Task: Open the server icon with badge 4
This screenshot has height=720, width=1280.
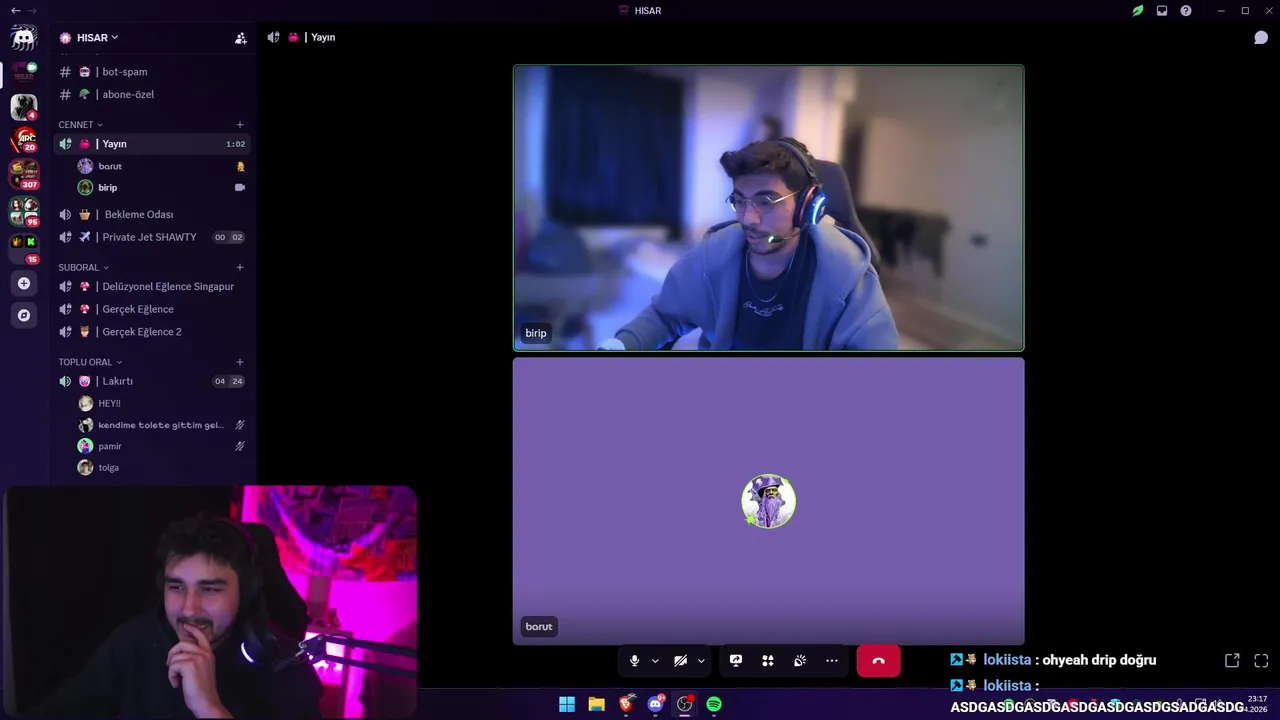Action: pyautogui.click(x=24, y=106)
